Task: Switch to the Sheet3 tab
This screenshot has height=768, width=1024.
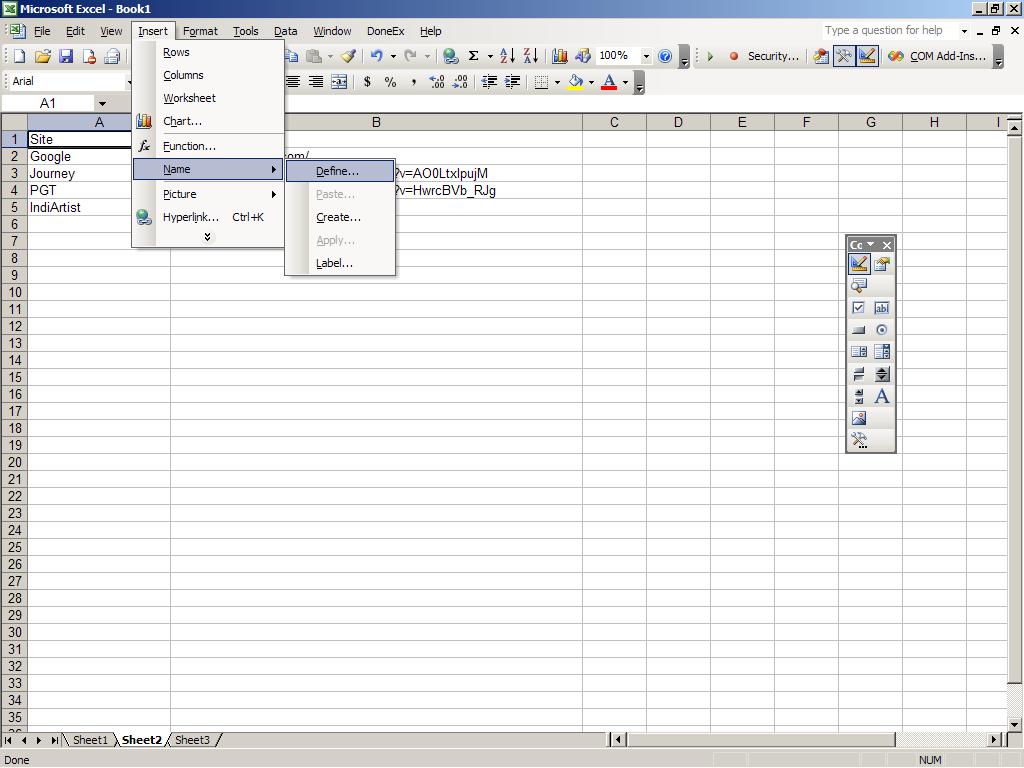Action: 192,740
